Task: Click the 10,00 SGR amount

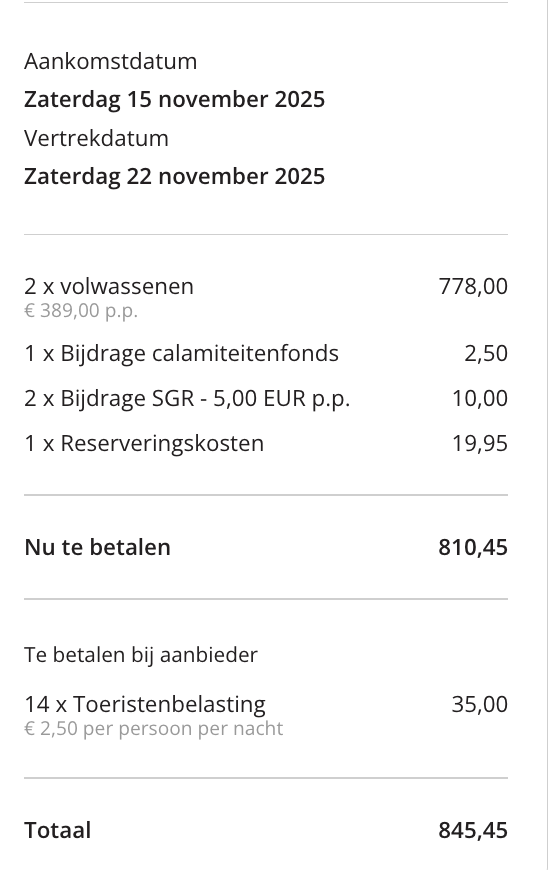Action: 480,398
